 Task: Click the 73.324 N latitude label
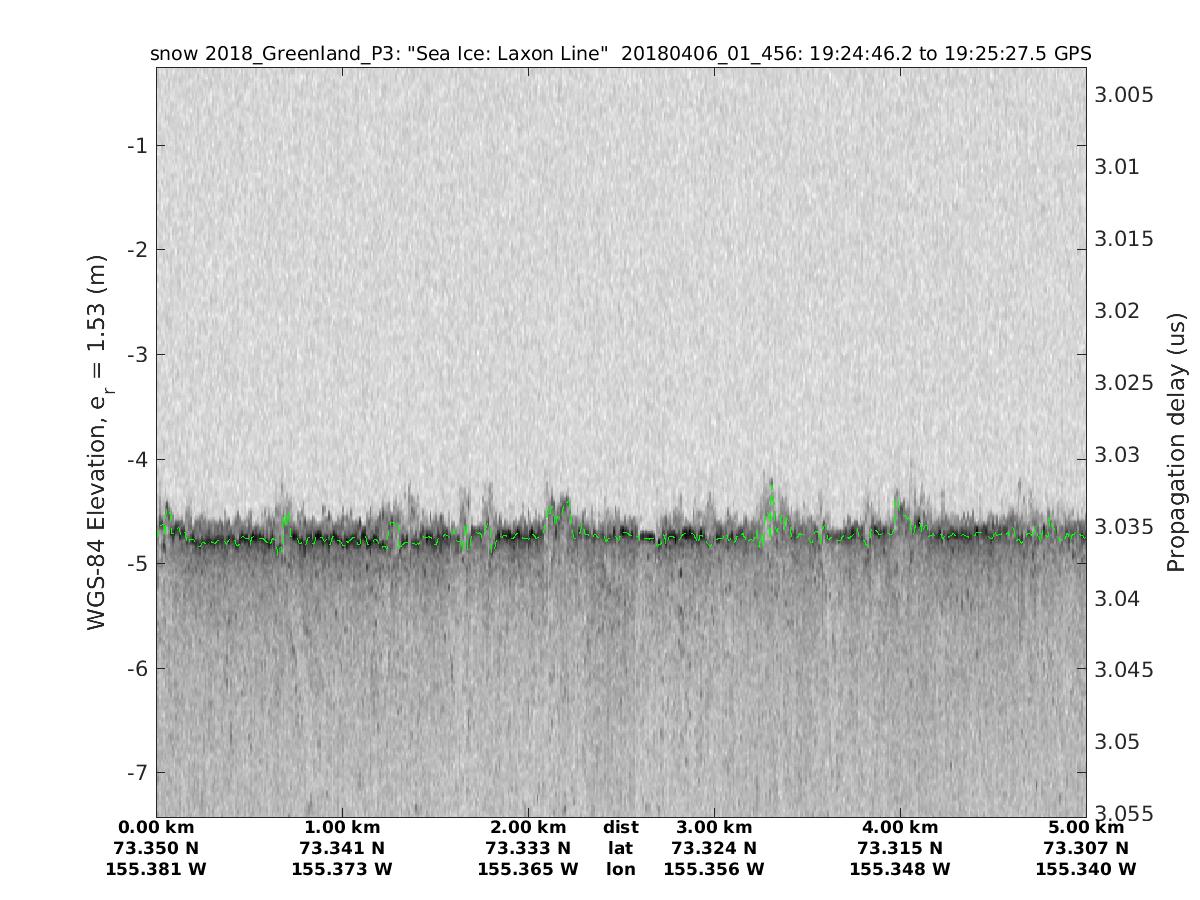[x=714, y=848]
